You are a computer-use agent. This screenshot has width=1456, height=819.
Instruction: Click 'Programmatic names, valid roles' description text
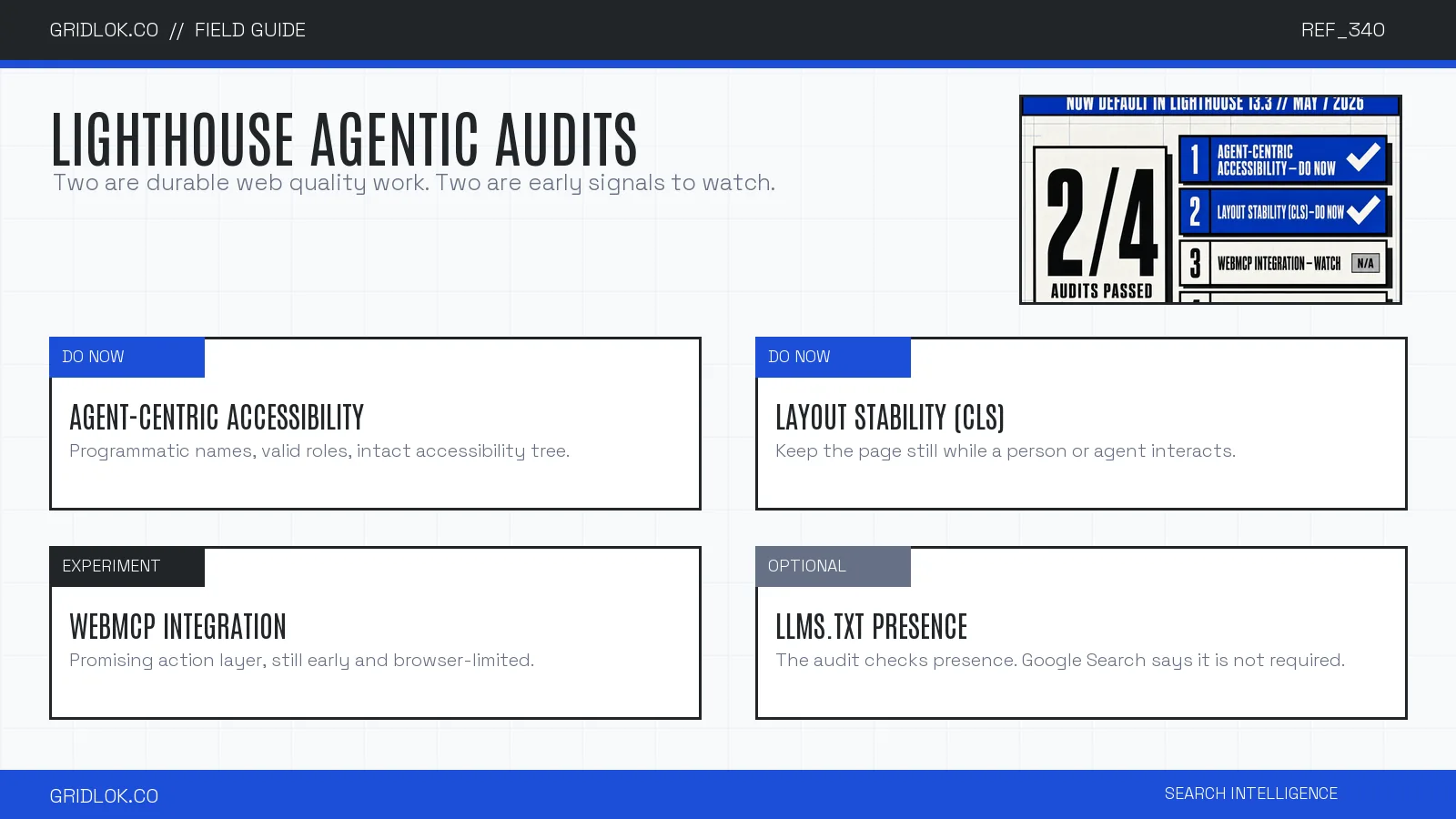(x=319, y=451)
